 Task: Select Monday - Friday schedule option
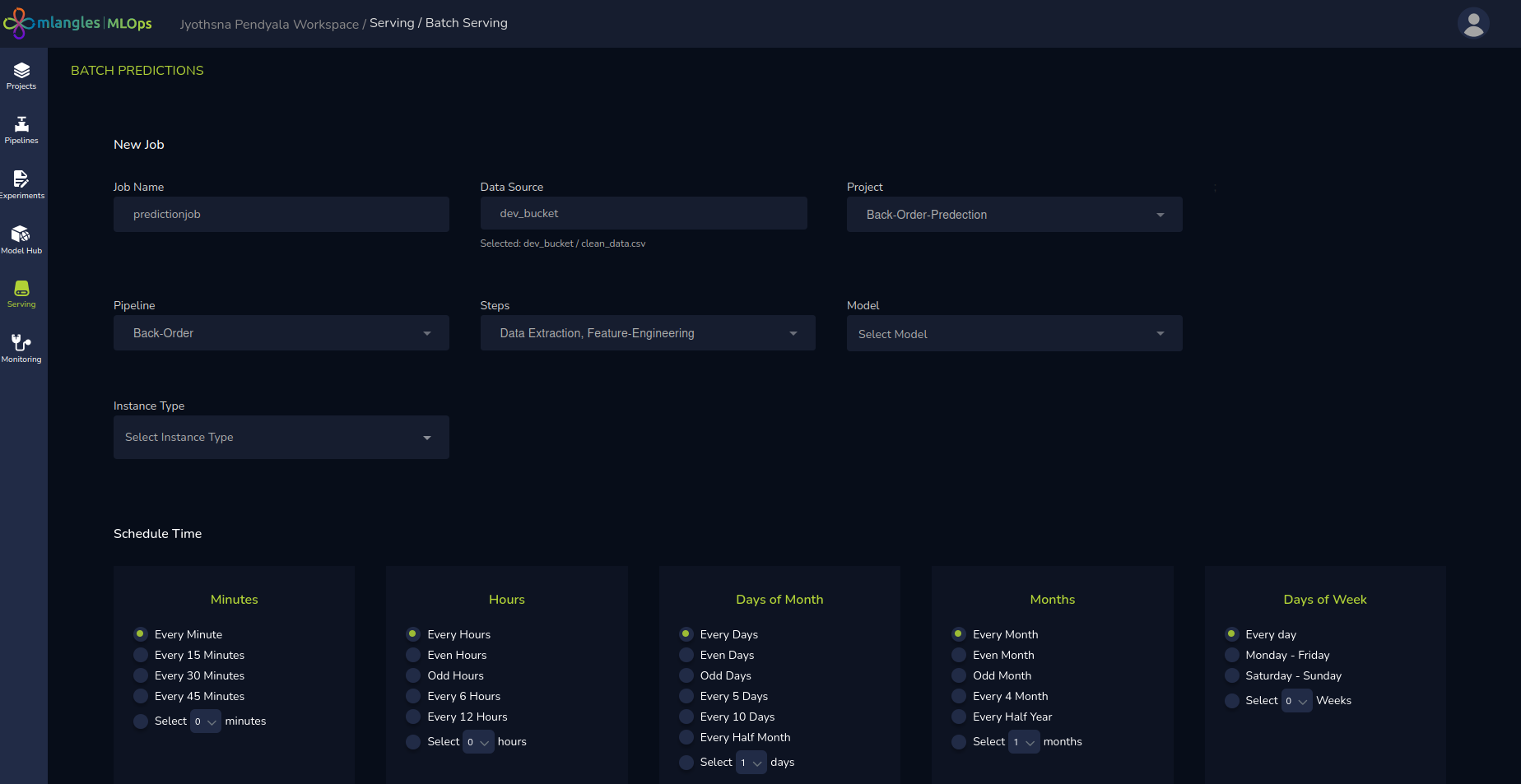pos(1231,655)
